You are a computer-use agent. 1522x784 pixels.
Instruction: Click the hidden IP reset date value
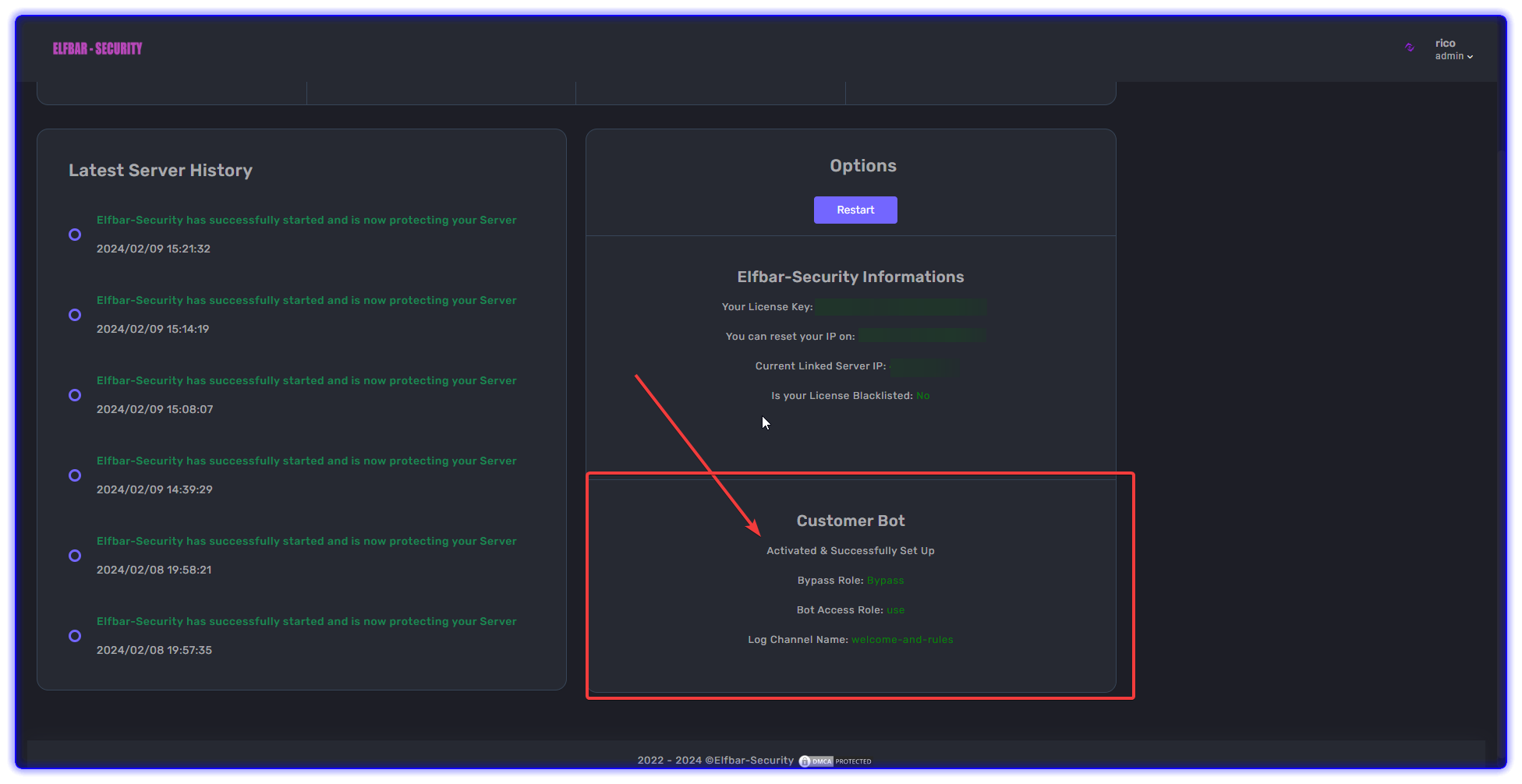pyautogui.click(x=921, y=337)
